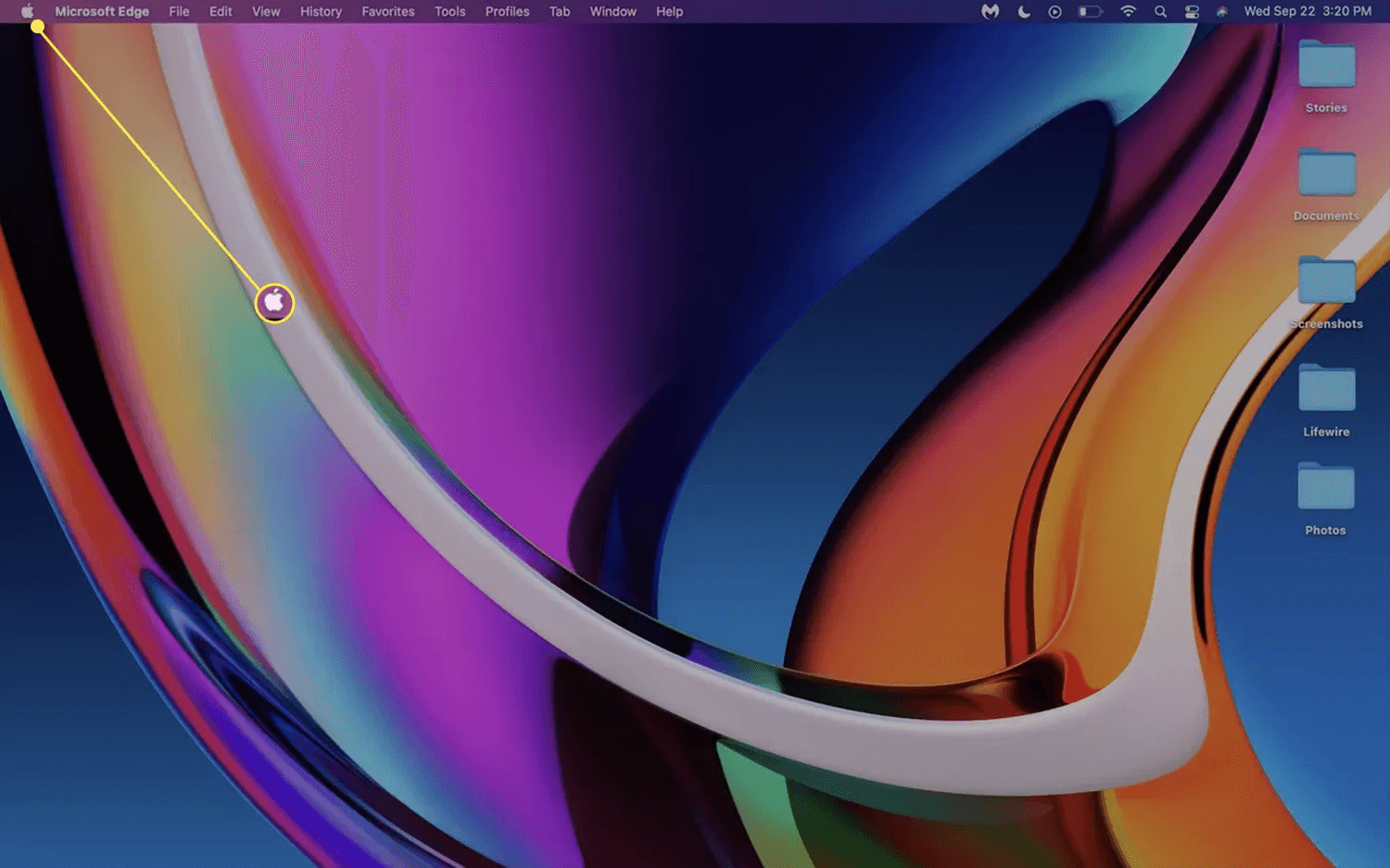Viewport: 1390px width, 868px height.
Task: Open the Profiles menu
Action: coord(508,11)
